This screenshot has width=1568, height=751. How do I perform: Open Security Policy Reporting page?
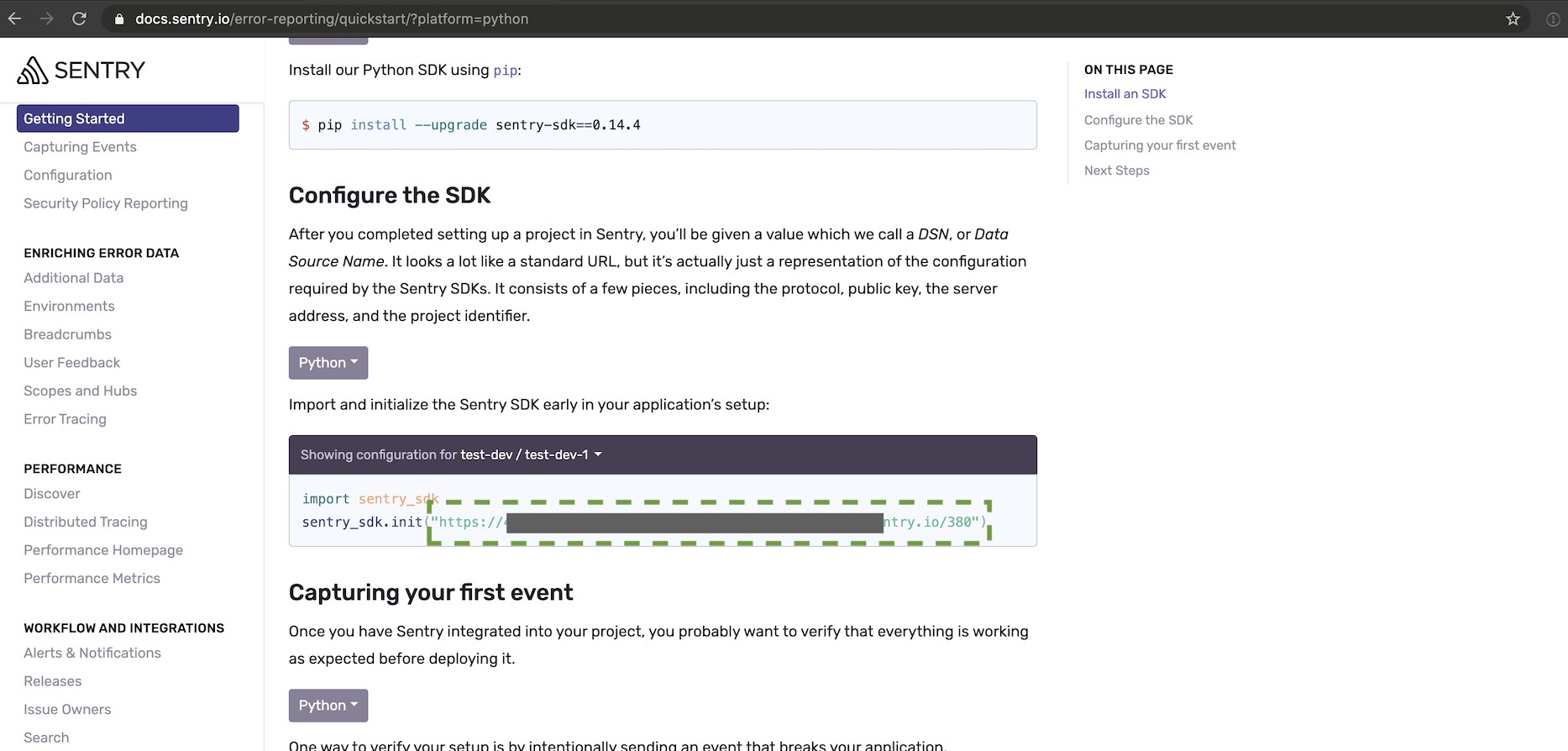[x=106, y=203]
